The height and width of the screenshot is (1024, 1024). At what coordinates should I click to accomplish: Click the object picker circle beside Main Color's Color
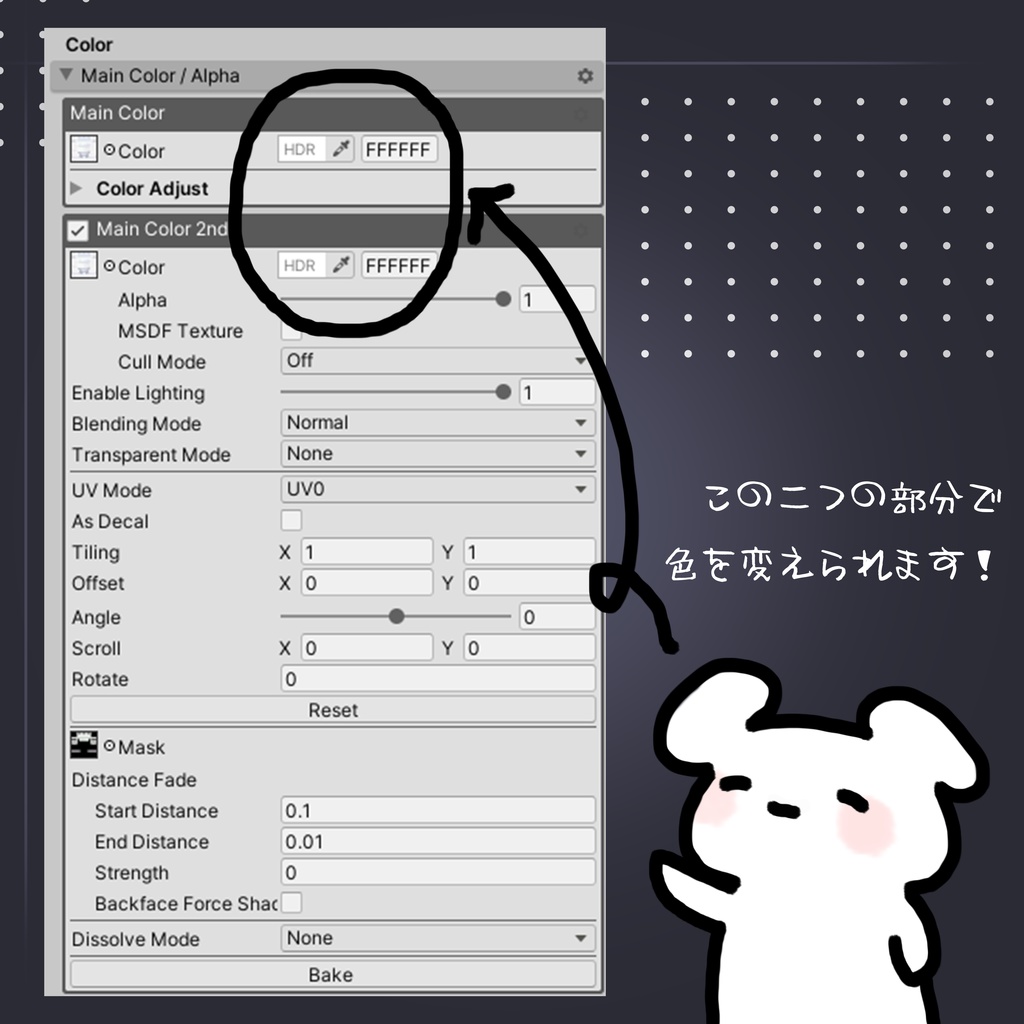(109, 150)
